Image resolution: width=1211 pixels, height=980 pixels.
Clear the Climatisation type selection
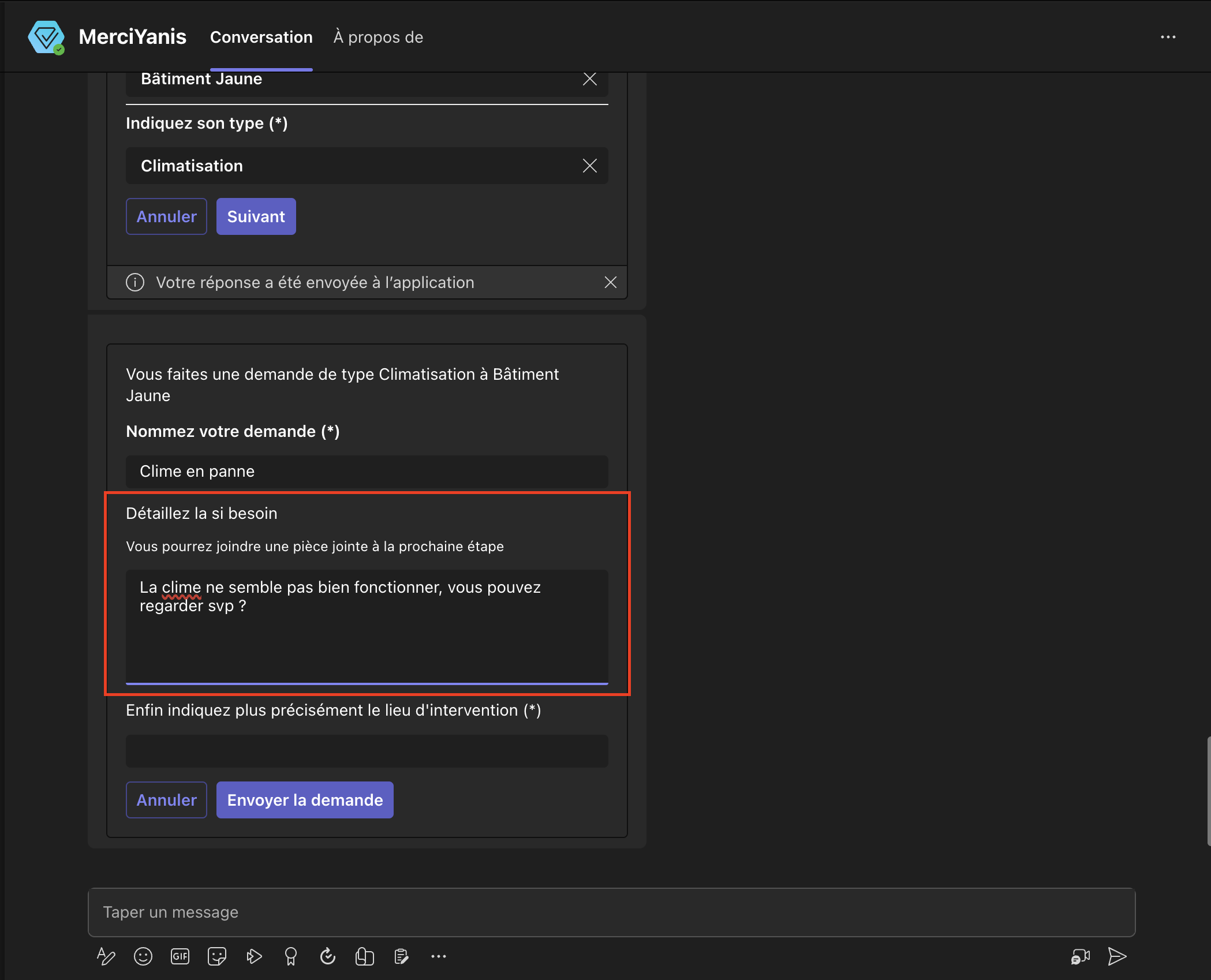pyautogui.click(x=589, y=166)
